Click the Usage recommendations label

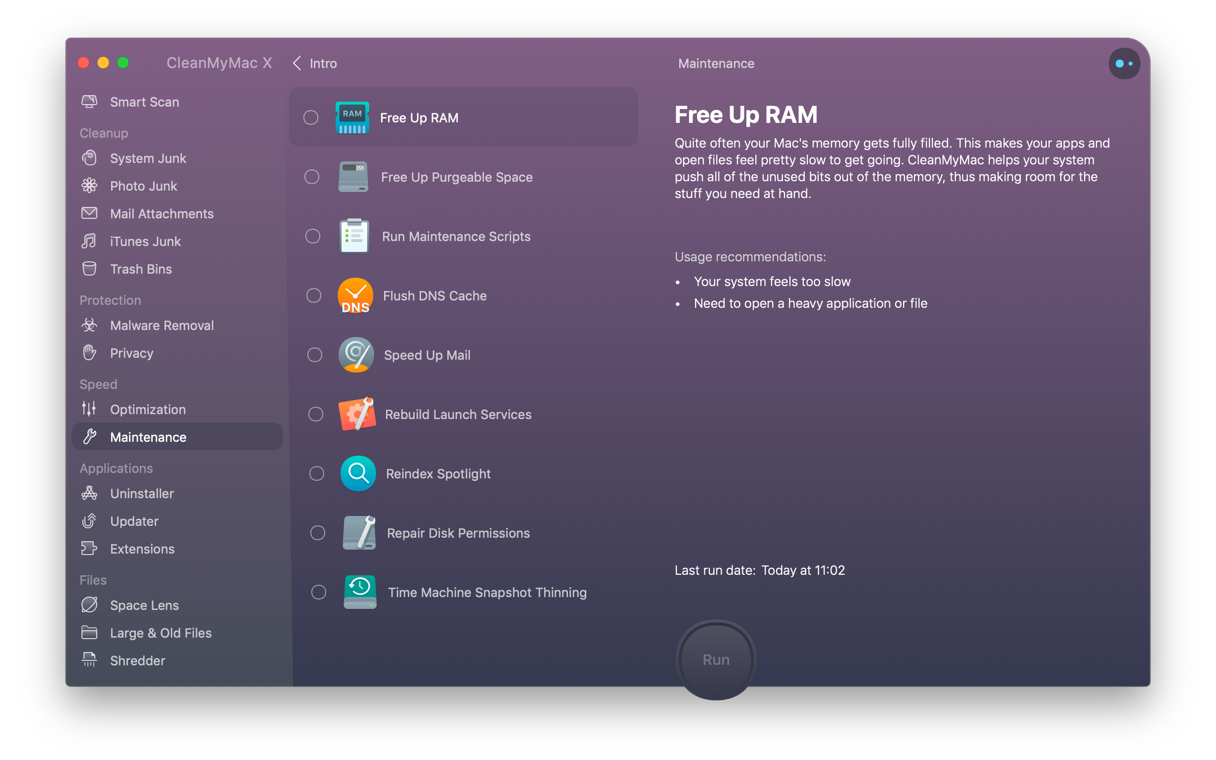[x=750, y=257]
